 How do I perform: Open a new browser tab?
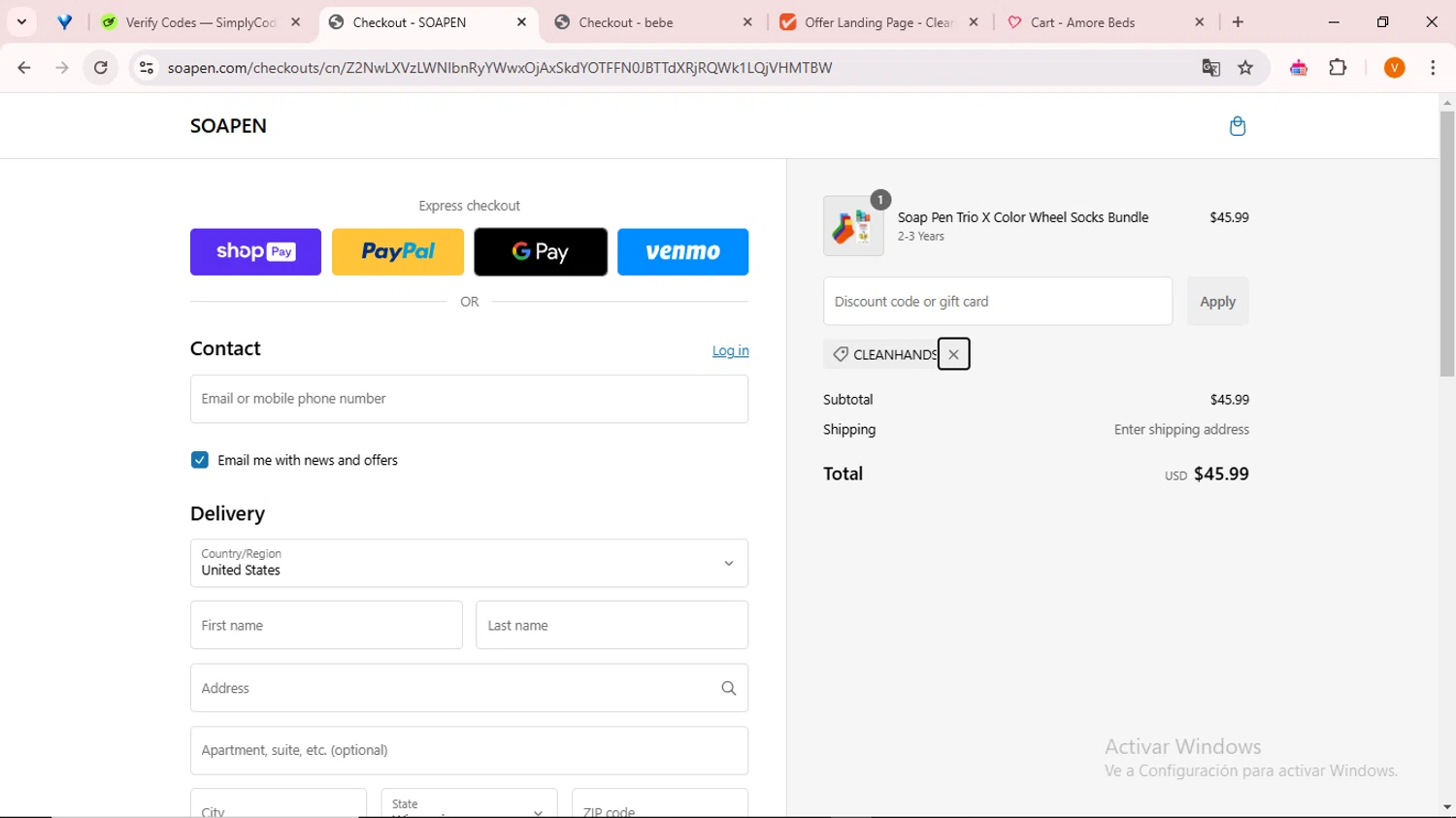(1238, 22)
